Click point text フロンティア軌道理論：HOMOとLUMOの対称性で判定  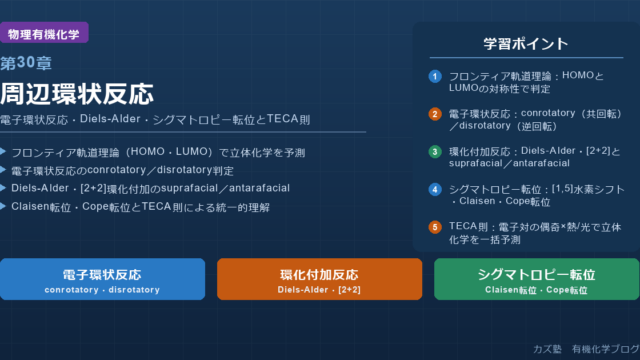(x=526, y=82)
